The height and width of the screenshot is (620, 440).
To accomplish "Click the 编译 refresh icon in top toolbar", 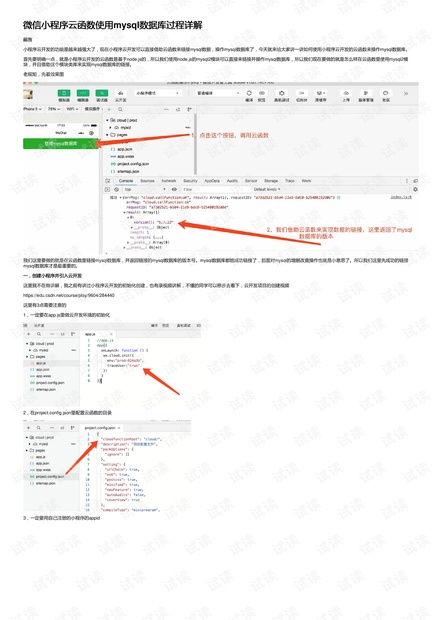I will coord(249,93).
